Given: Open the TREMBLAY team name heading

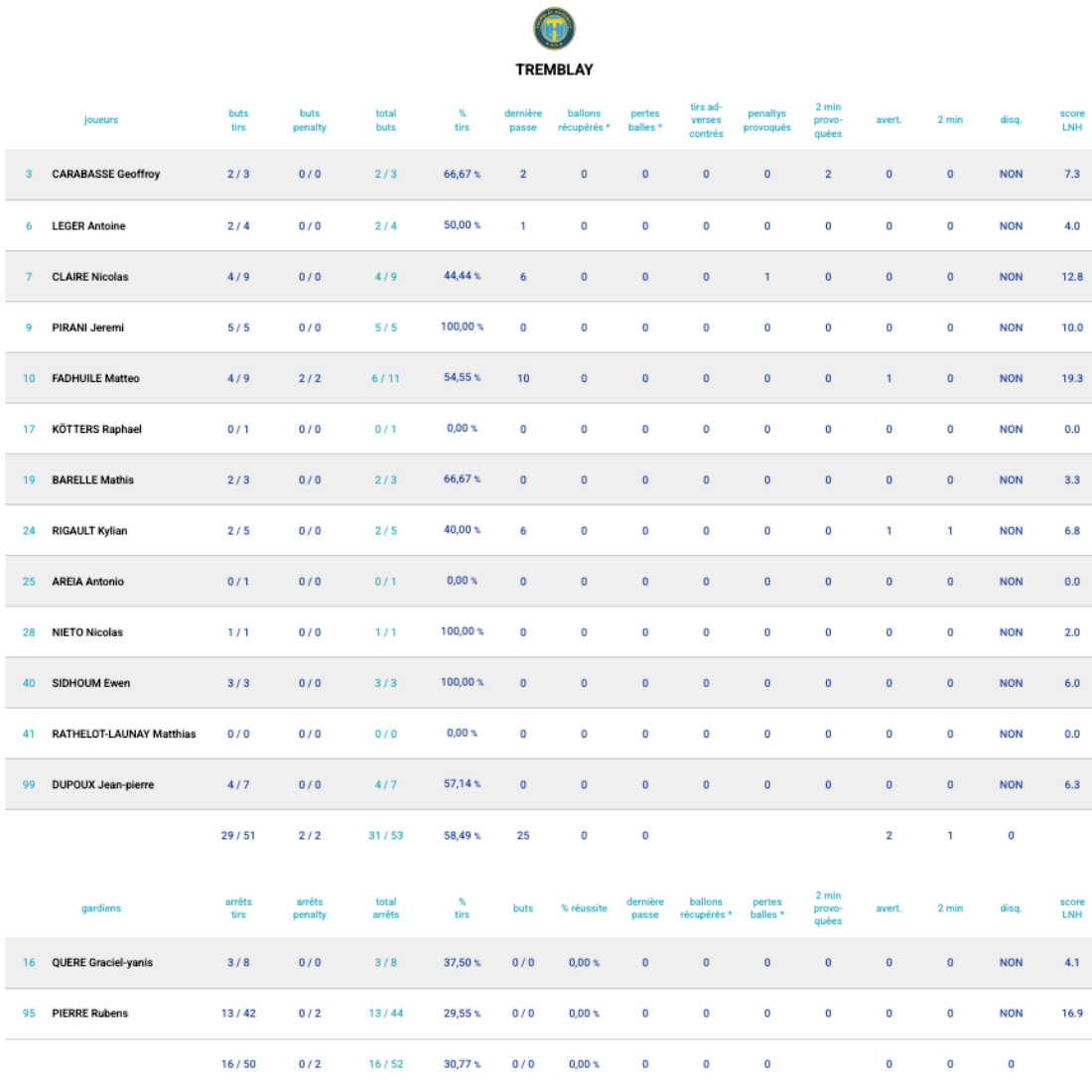Looking at the screenshot, I should point(554,69).
